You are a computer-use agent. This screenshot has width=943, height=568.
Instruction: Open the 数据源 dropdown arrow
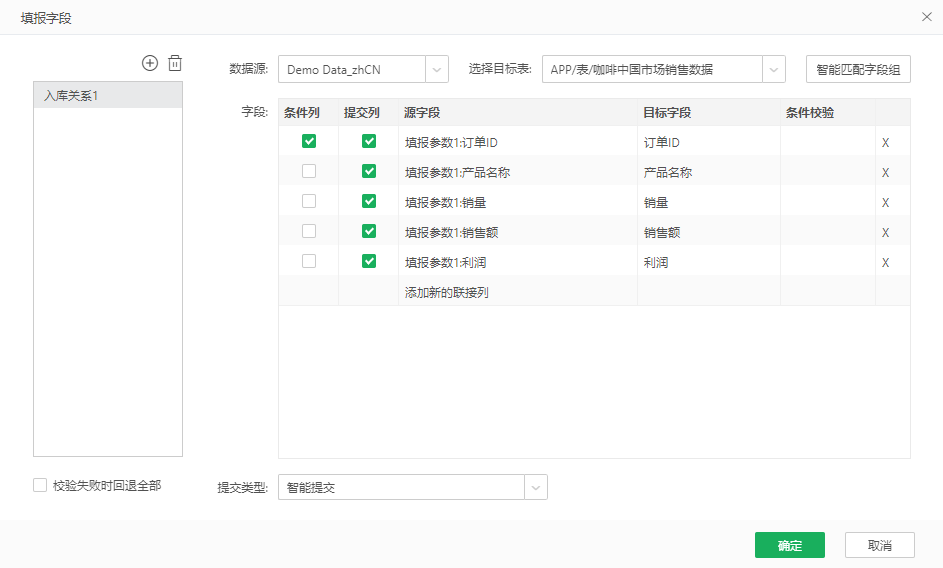(437, 70)
